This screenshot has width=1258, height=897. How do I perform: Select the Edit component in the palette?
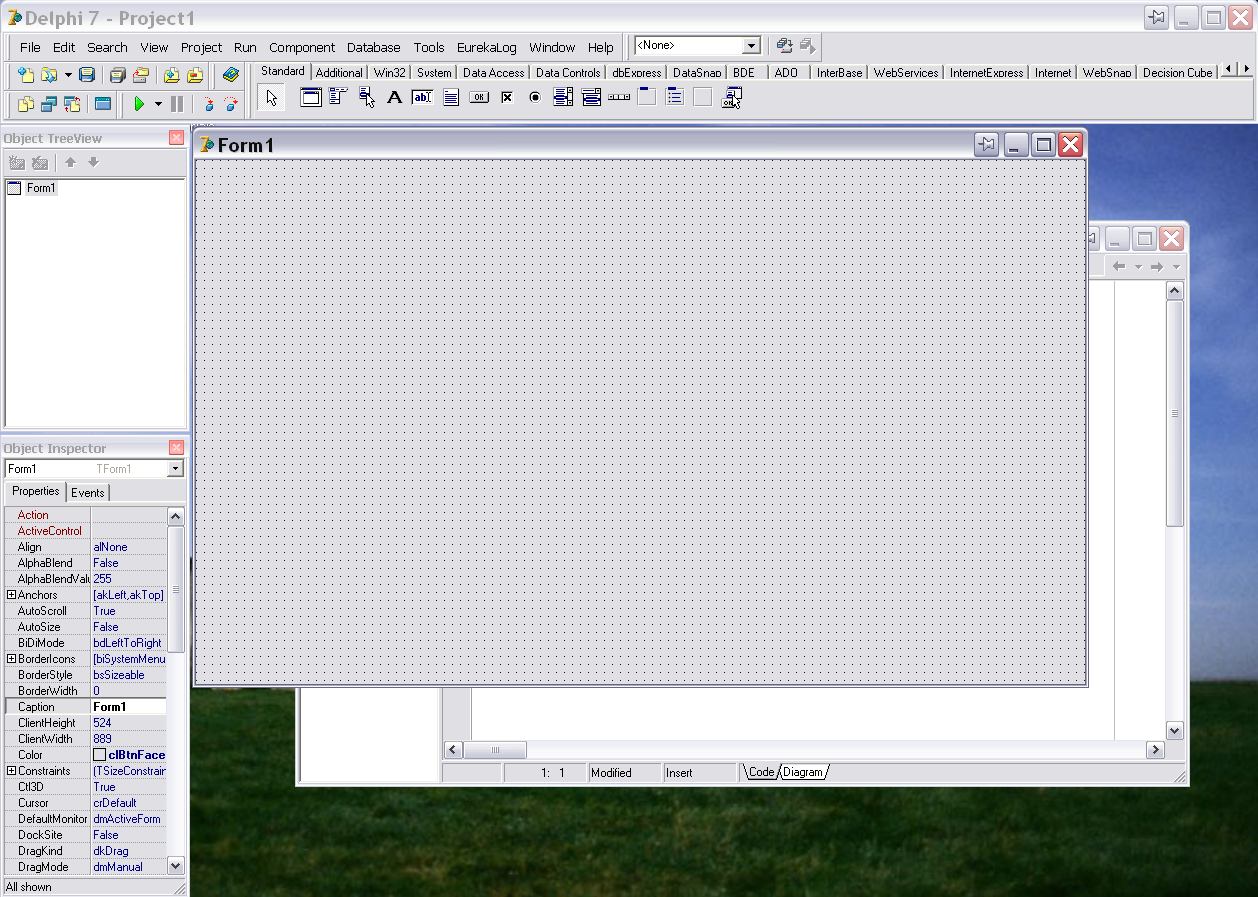pyautogui.click(x=422, y=97)
